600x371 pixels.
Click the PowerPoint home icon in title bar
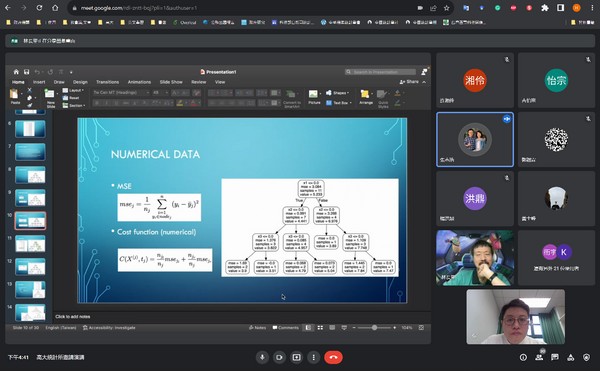click(x=16, y=72)
